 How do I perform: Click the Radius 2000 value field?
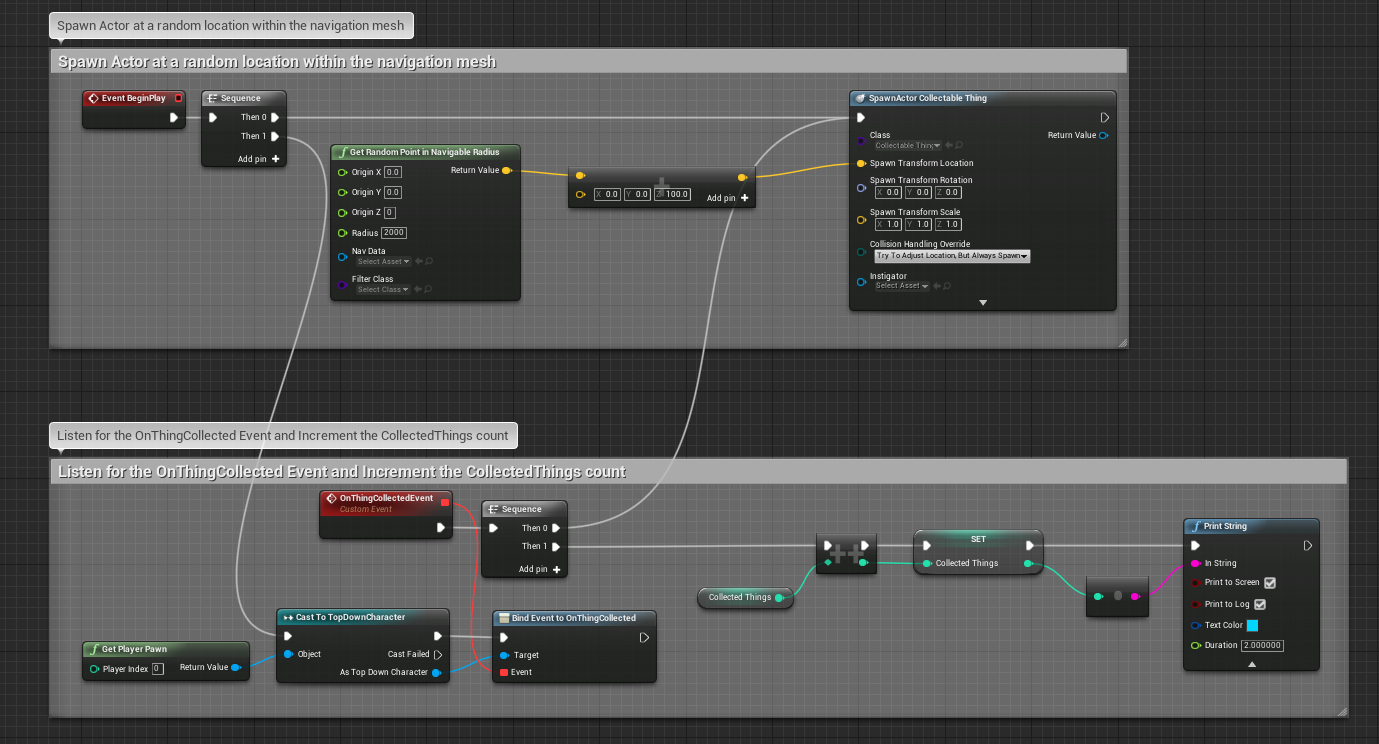pos(394,233)
